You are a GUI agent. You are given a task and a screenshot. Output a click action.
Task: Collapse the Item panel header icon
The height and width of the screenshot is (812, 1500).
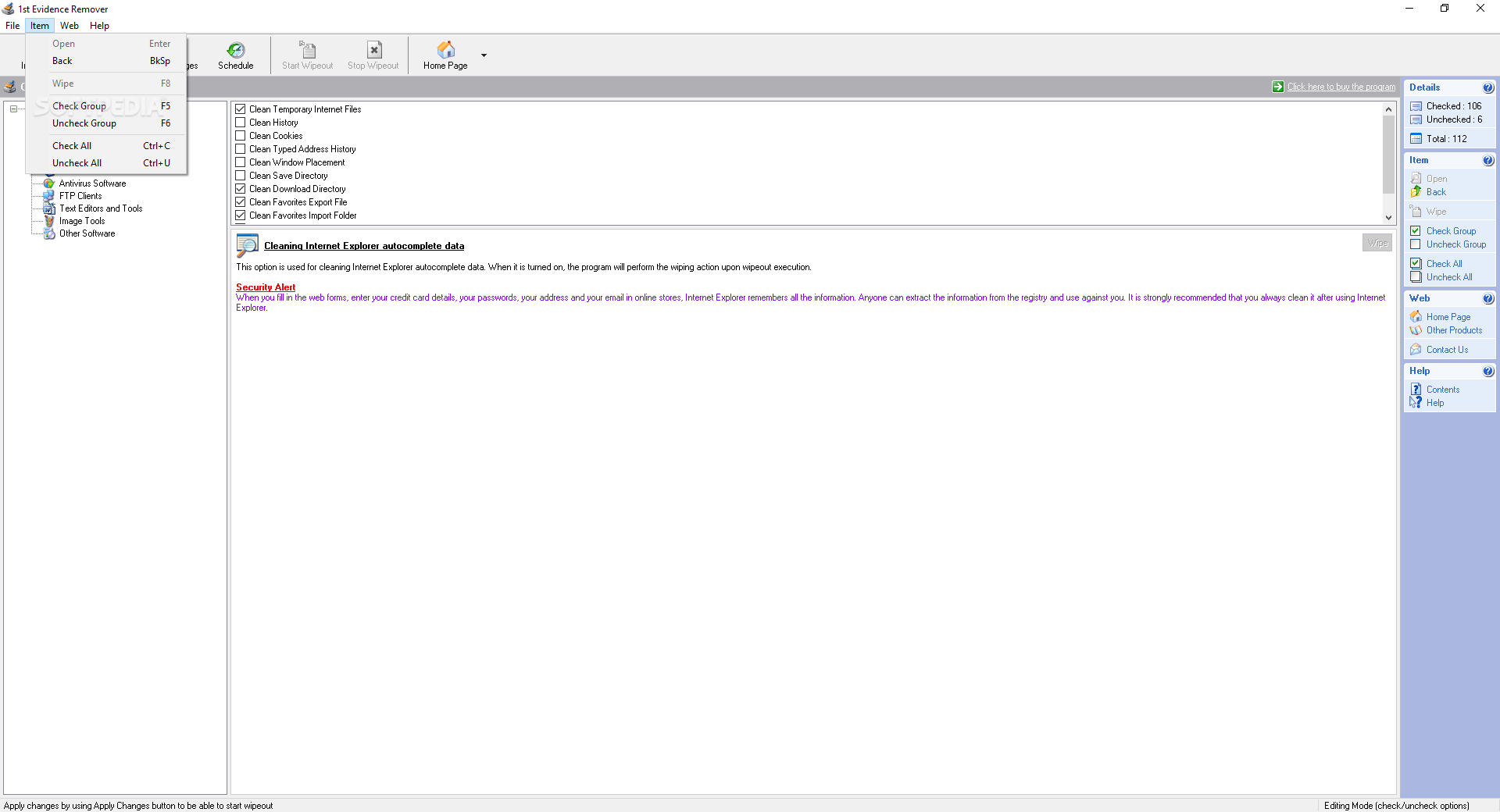(x=1487, y=160)
